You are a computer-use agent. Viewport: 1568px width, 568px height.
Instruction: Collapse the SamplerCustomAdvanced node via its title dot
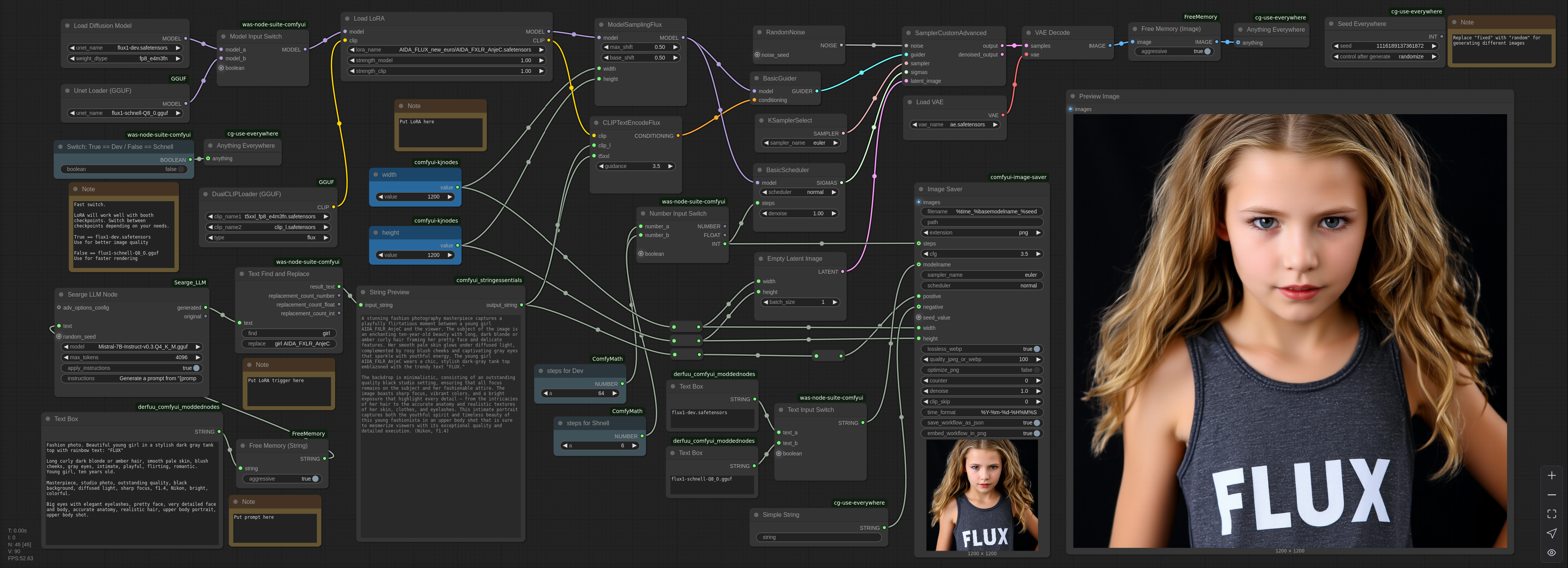point(908,34)
